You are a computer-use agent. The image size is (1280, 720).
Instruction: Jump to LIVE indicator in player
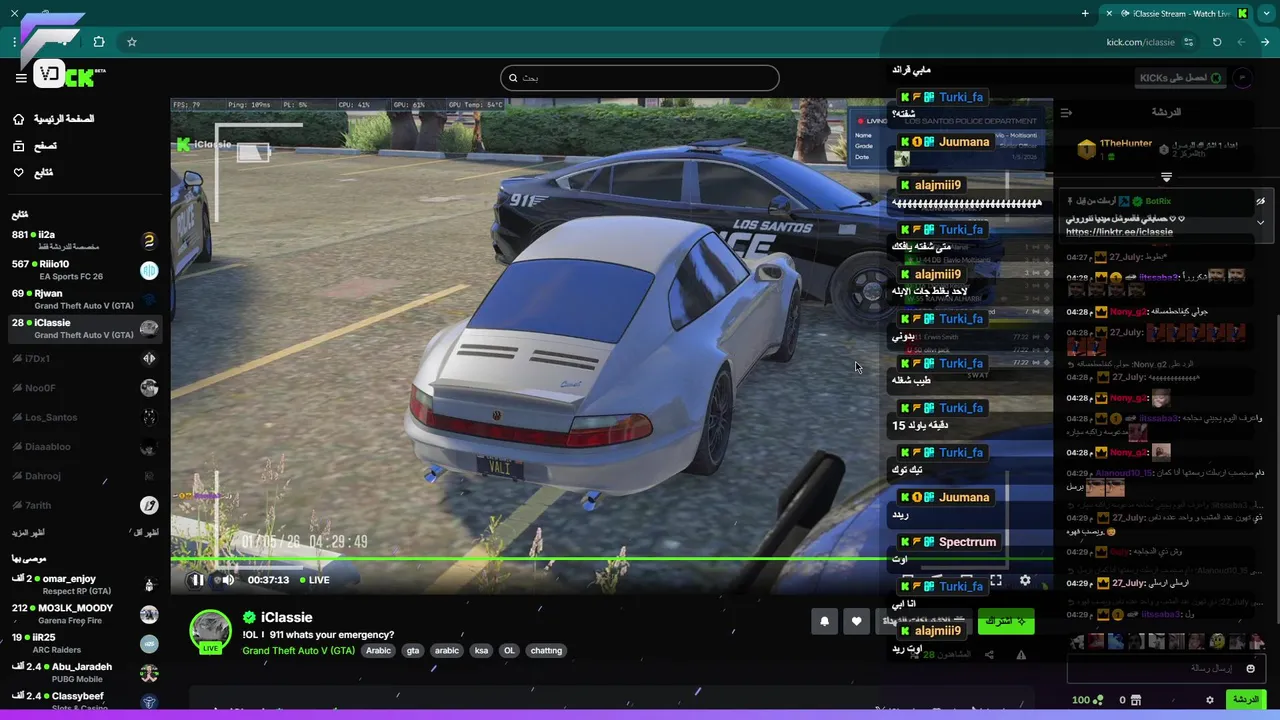tap(313, 580)
